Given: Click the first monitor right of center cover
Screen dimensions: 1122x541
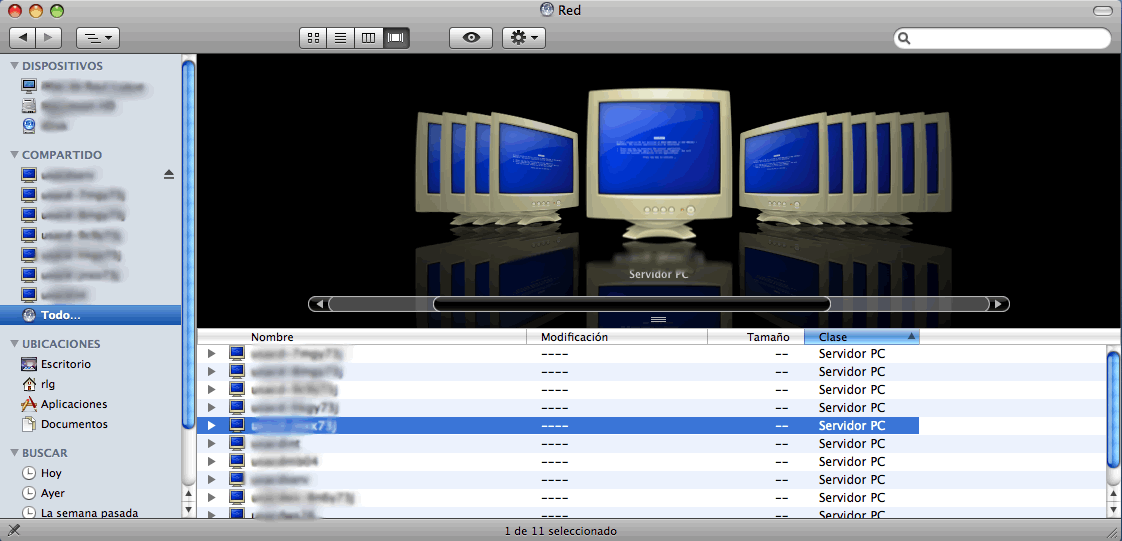Looking at the screenshot, I should point(784,166).
